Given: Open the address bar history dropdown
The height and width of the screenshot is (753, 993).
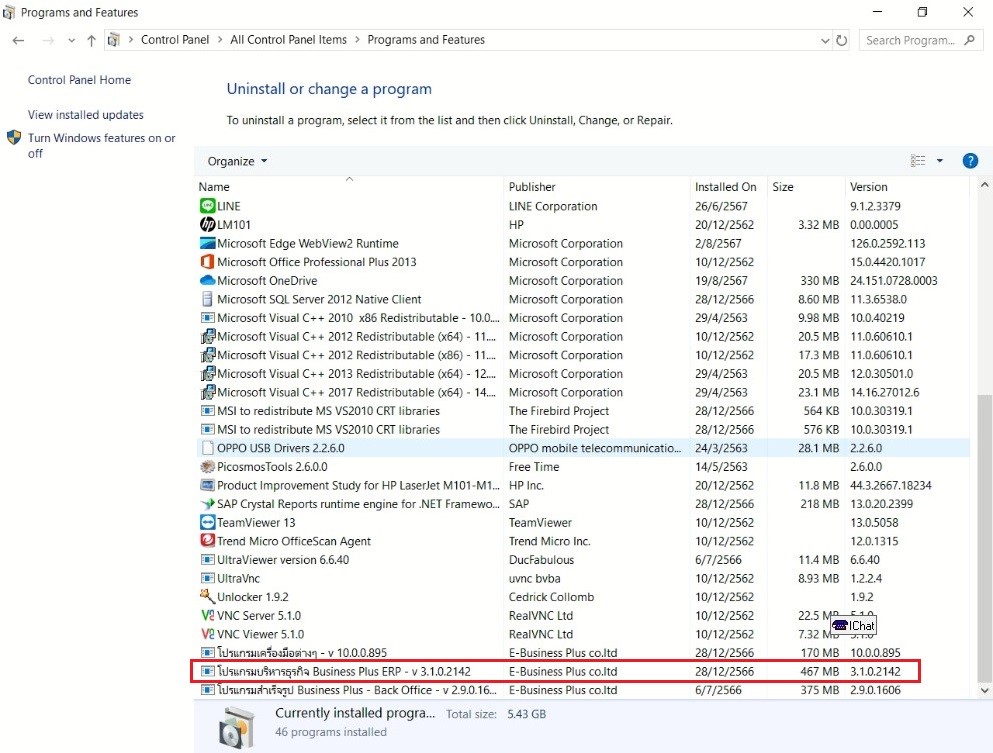Looking at the screenshot, I should click(x=825, y=40).
